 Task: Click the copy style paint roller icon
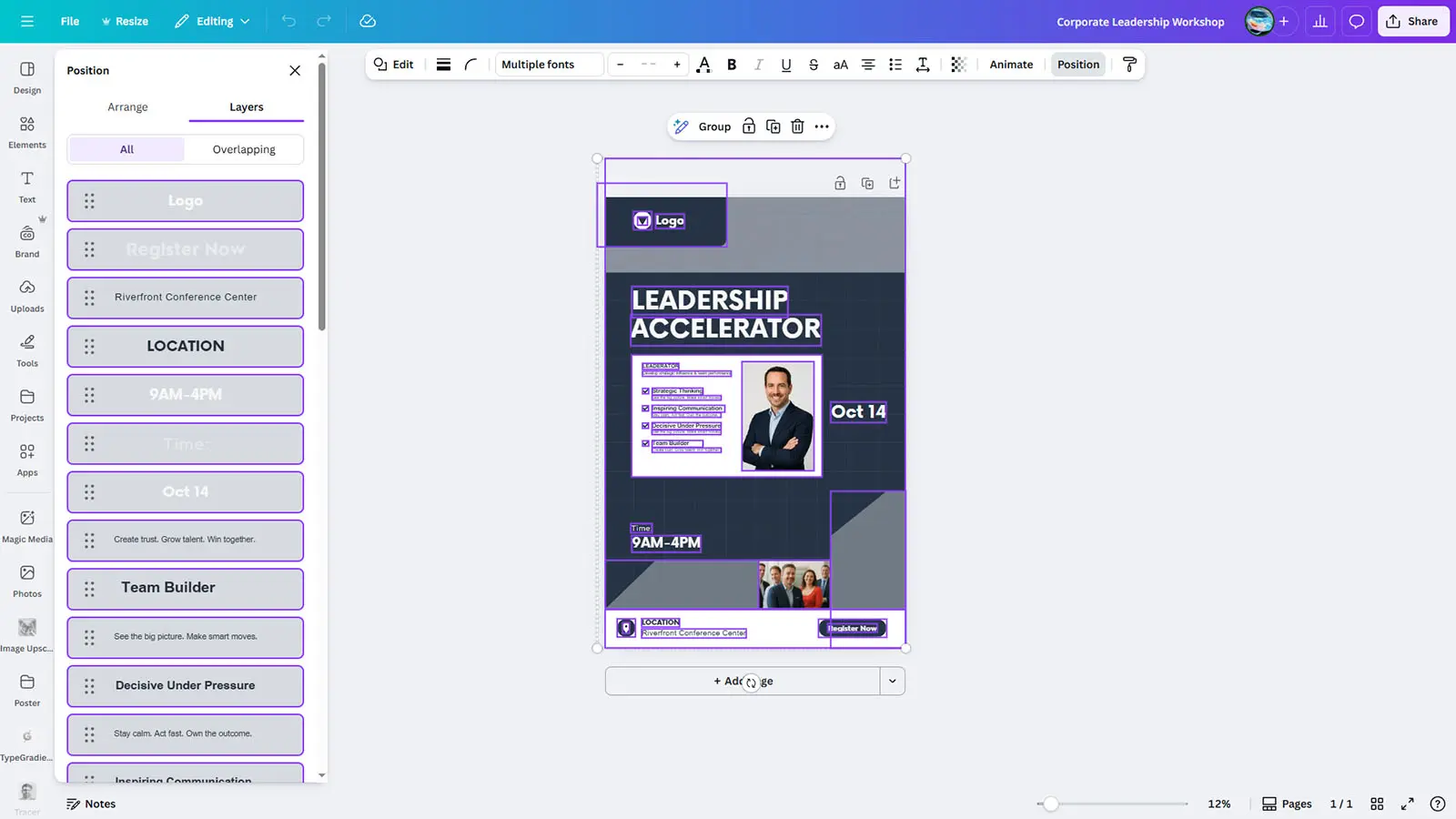pyautogui.click(x=1129, y=65)
